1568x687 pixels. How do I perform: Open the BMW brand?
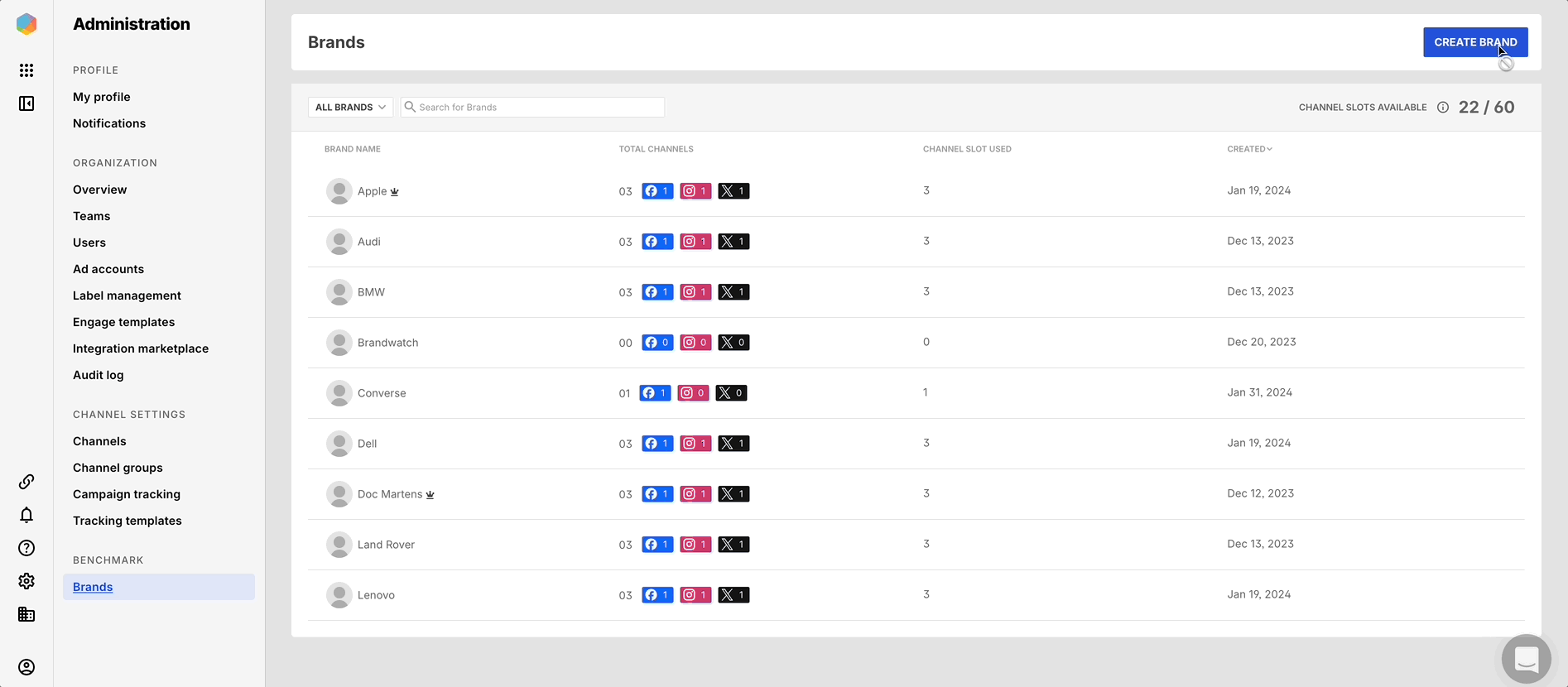tap(371, 292)
